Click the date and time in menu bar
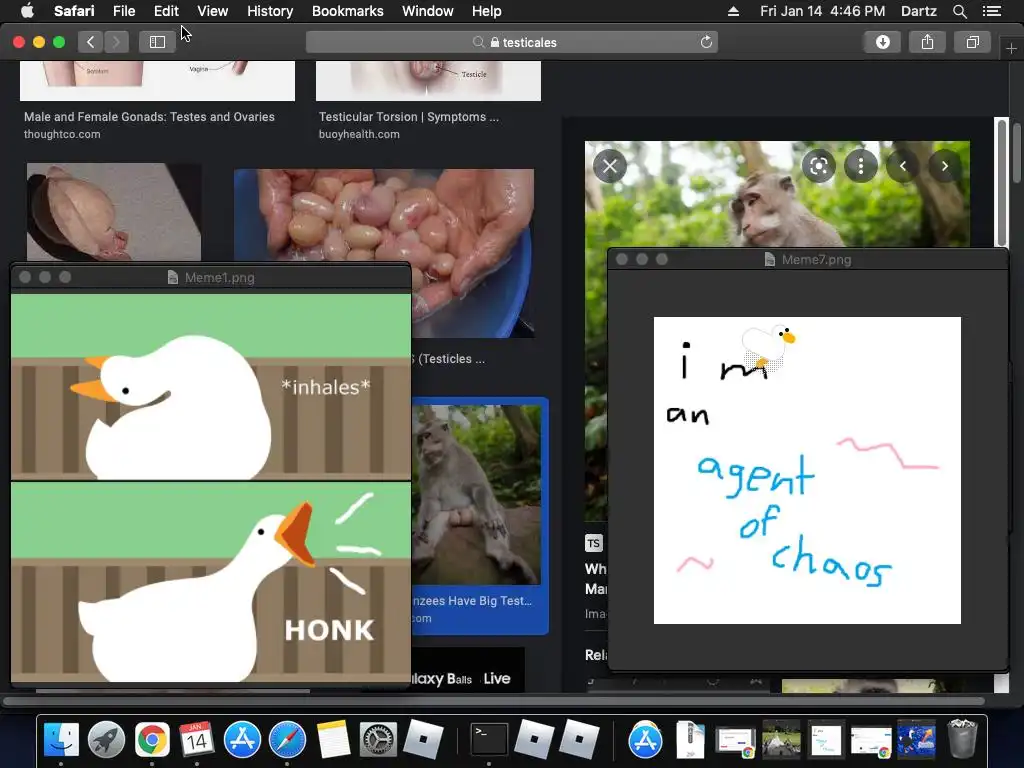Viewport: 1024px width, 768px height. (x=822, y=11)
